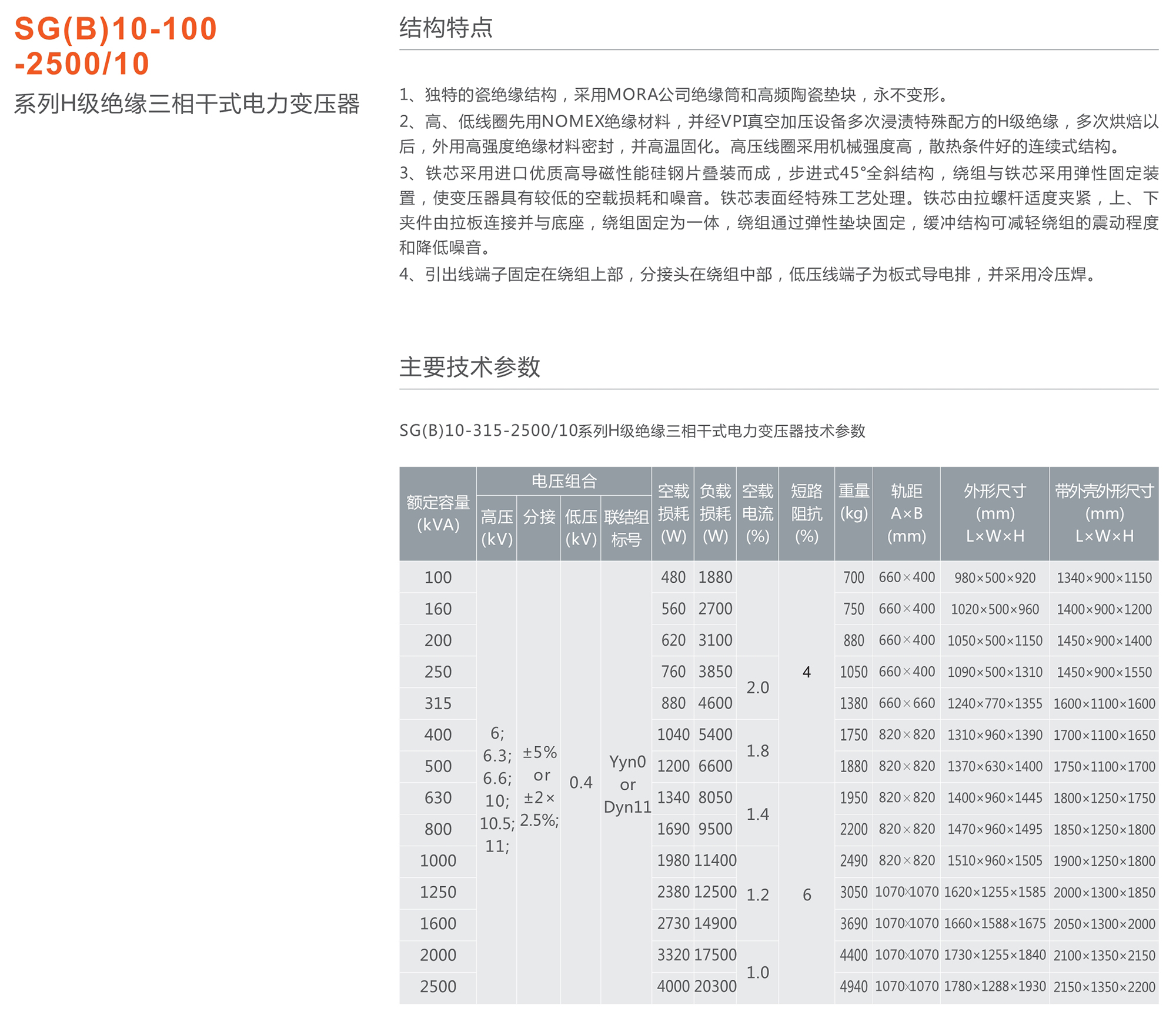Click the 额定容量 (kVA) column header

pos(437,513)
